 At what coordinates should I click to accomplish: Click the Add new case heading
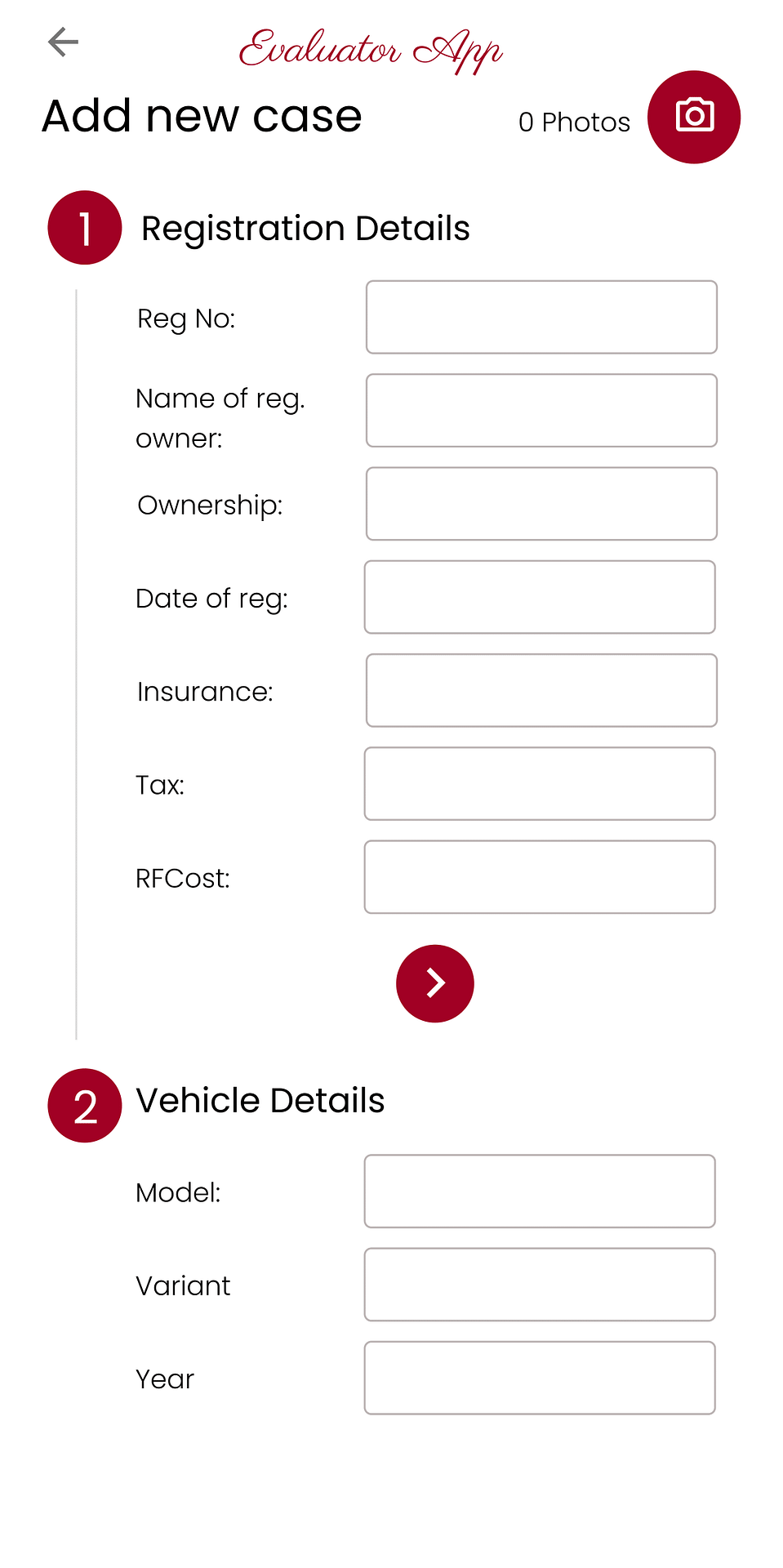[202, 116]
